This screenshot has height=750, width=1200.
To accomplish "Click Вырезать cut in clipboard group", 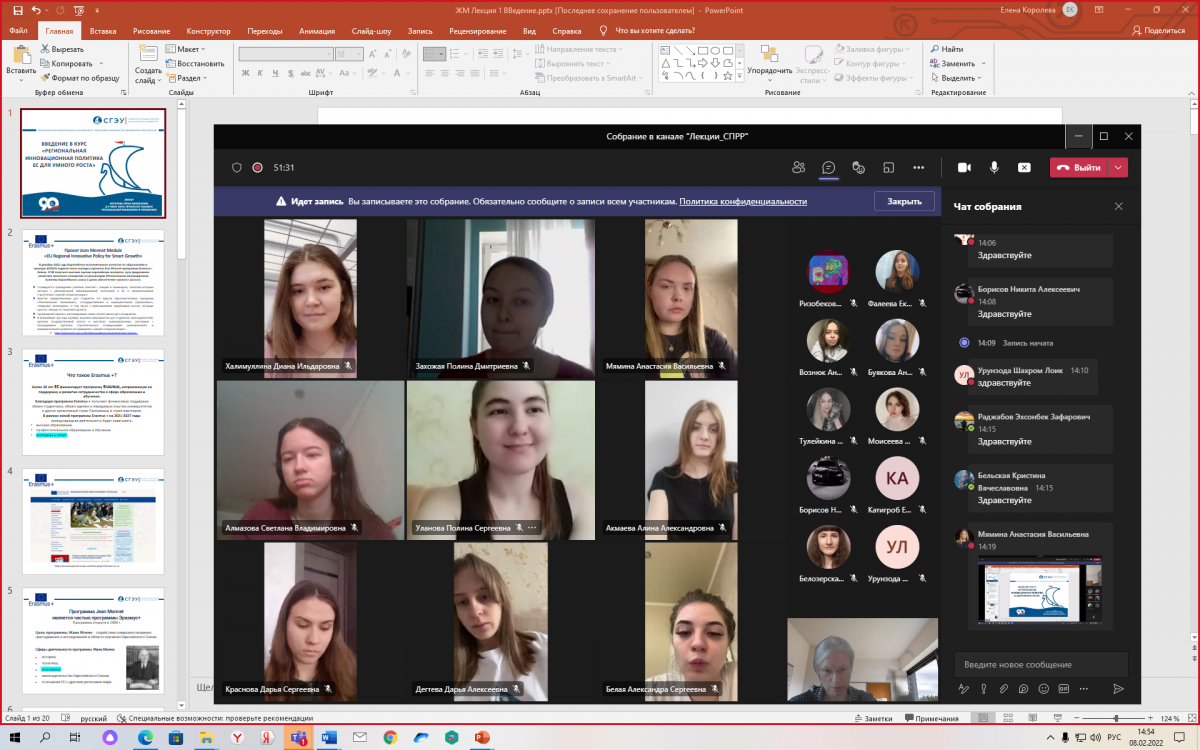I will [60, 49].
